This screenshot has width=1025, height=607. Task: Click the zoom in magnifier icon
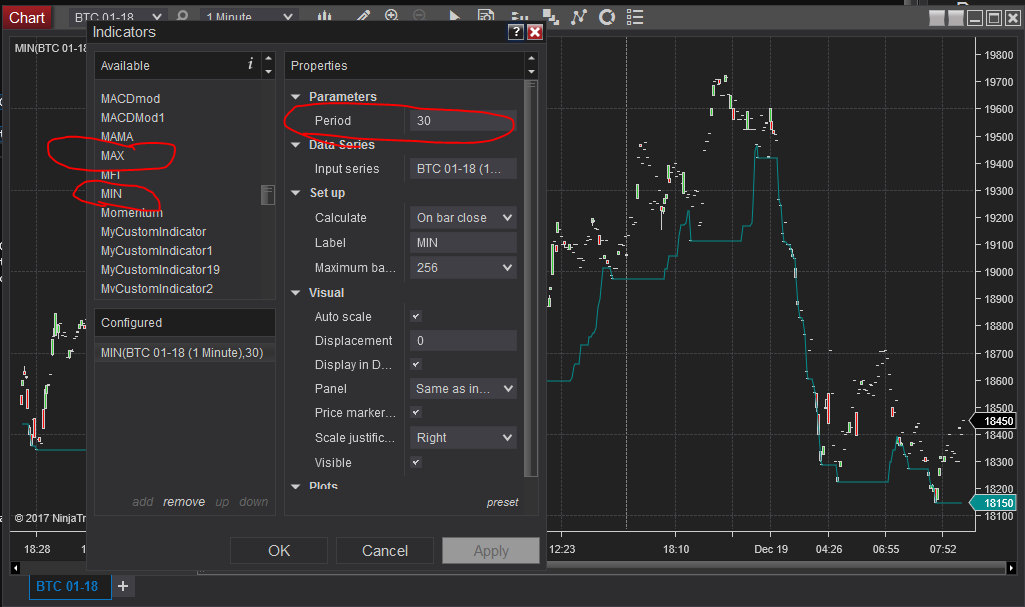[392, 17]
